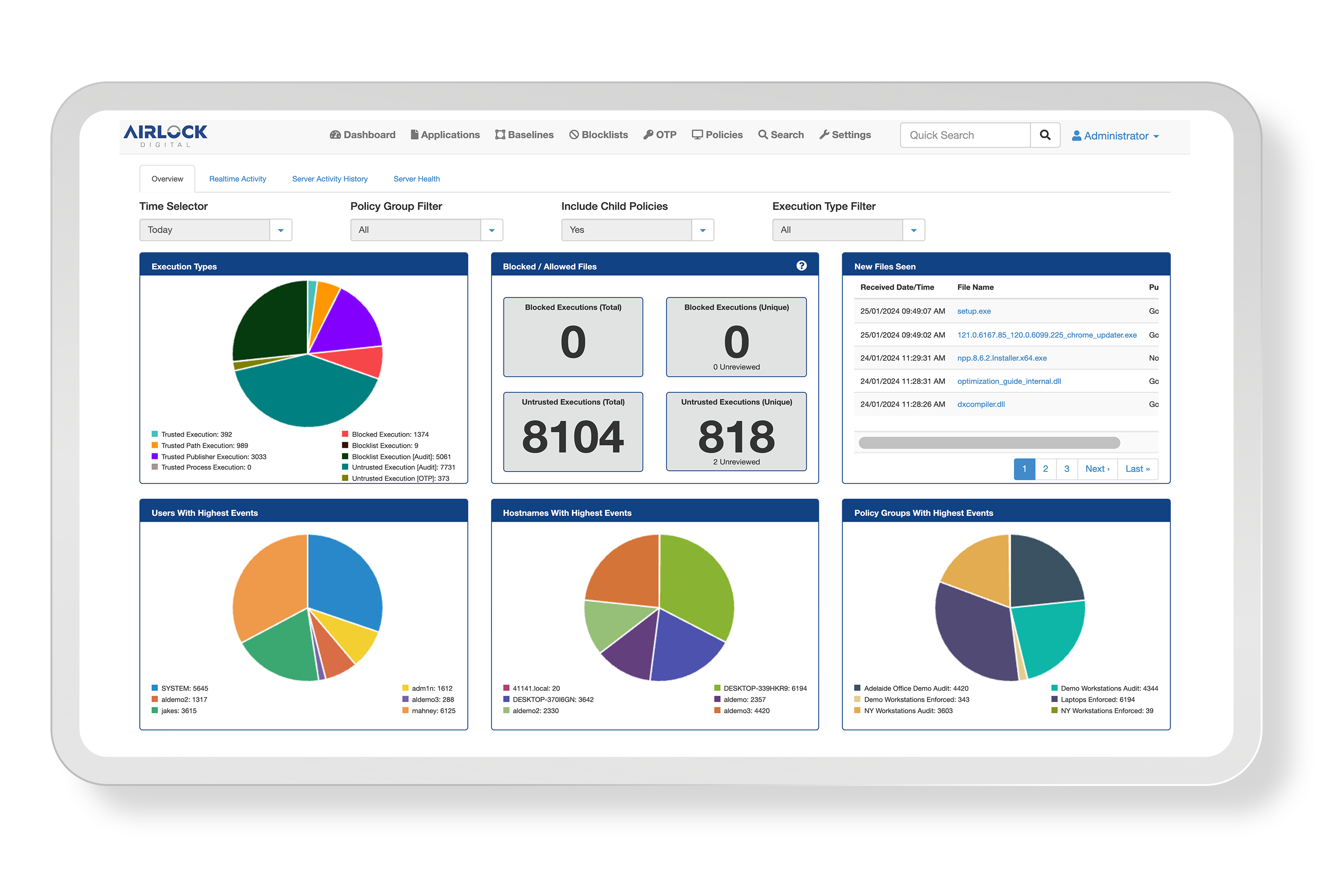Click the New Files Seen horizontal scrollbar
This screenshot has width=1338, height=896.
click(x=989, y=442)
